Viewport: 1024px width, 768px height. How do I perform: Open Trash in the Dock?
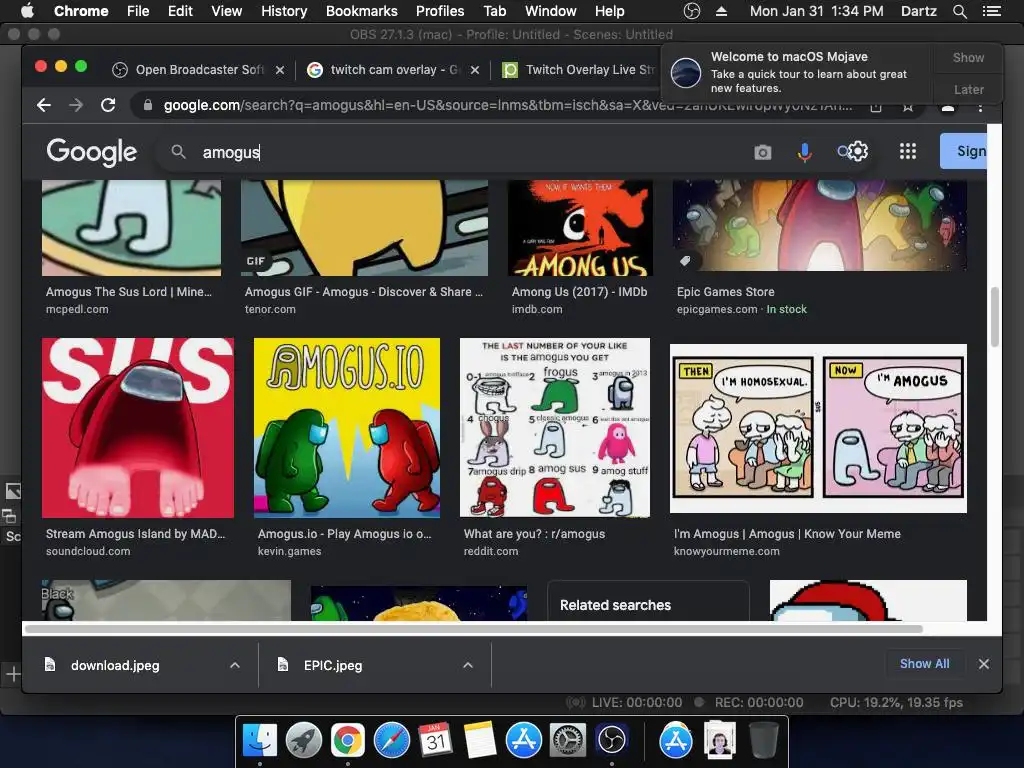(x=763, y=741)
